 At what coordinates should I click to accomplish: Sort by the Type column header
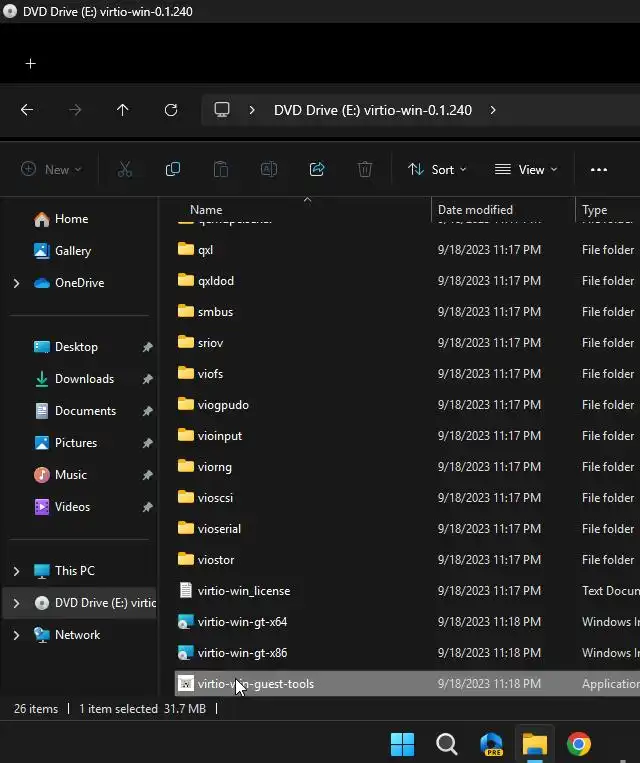coord(594,210)
